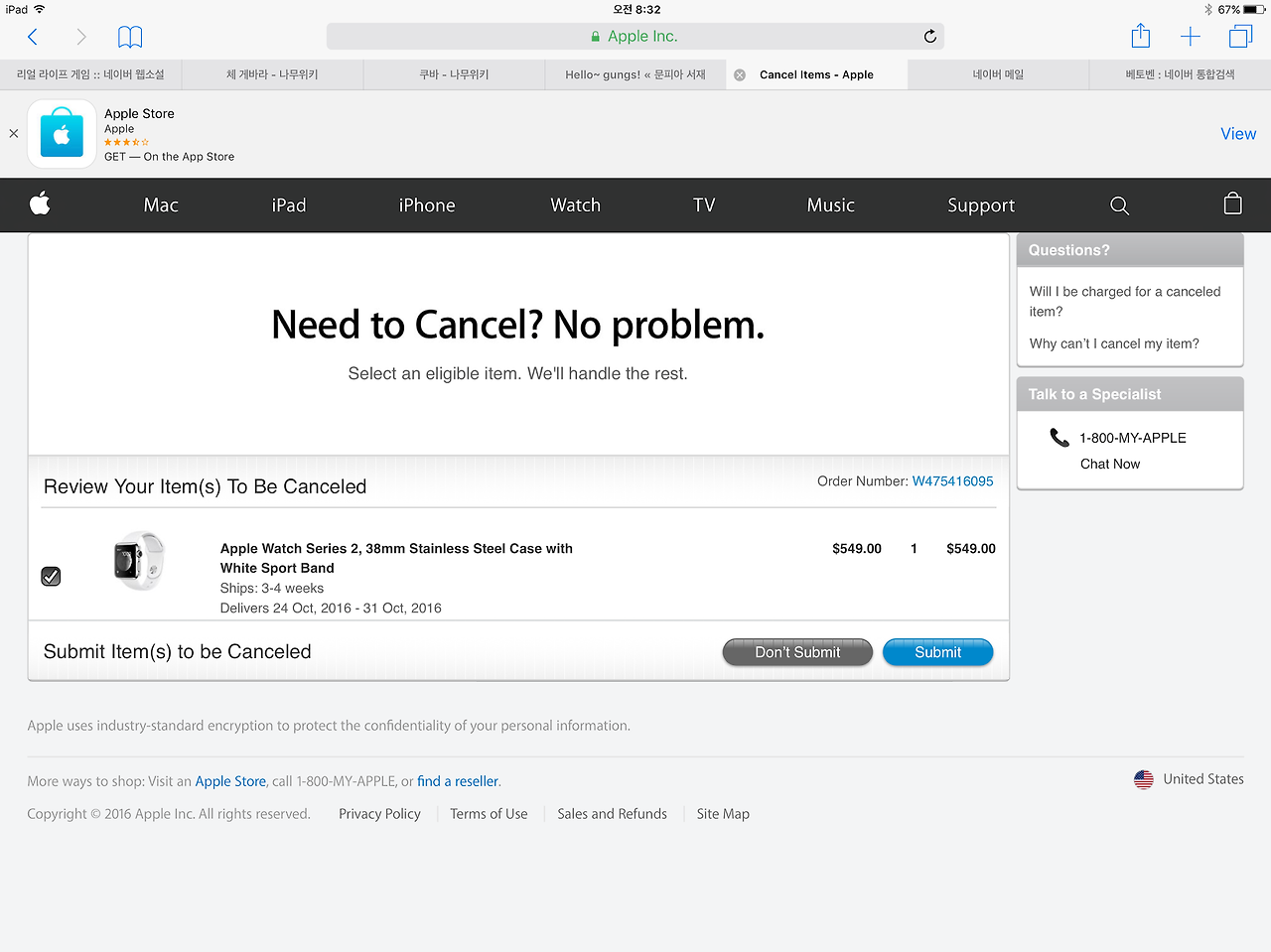Image resolution: width=1271 pixels, height=952 pixels.
Task: Open the Mac menu in Apple nav
Action: click(x=161, y=205)
